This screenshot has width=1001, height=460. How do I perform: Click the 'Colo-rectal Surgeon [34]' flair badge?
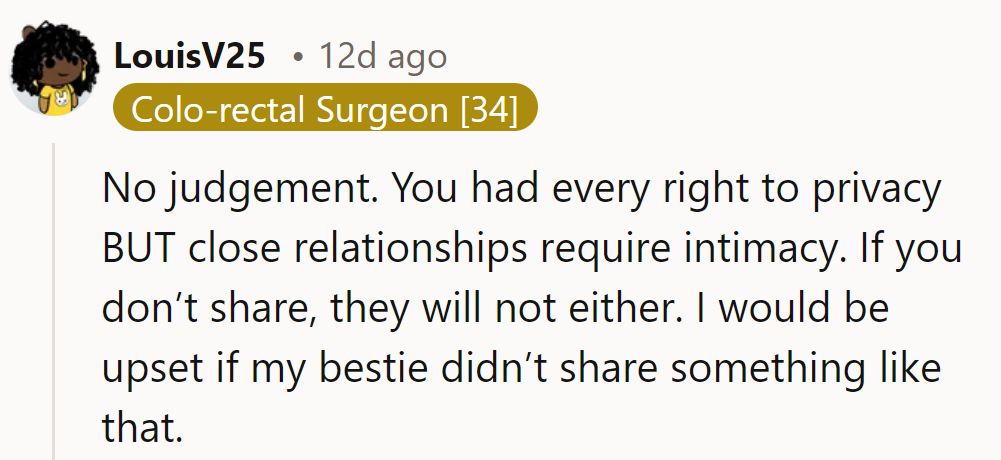pos(326,109)
